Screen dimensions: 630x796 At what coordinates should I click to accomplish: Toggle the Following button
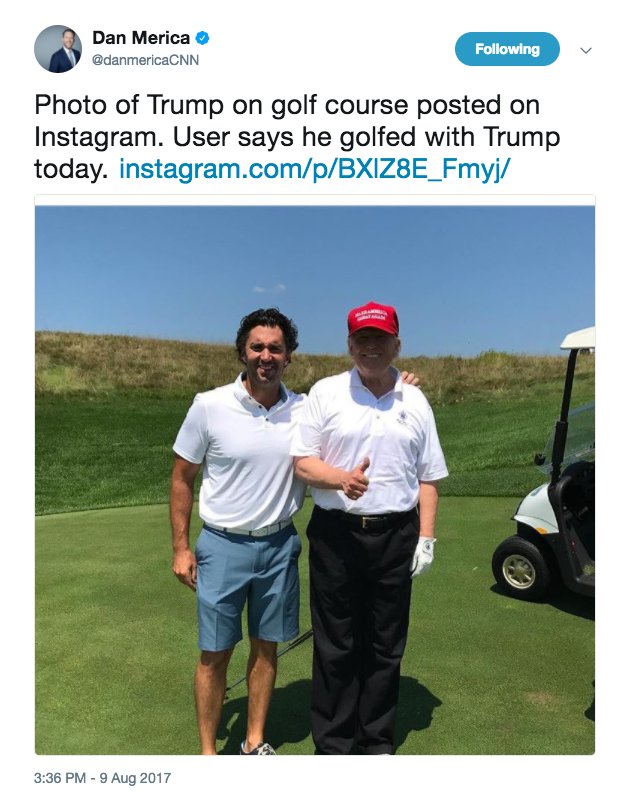[507, 49]
